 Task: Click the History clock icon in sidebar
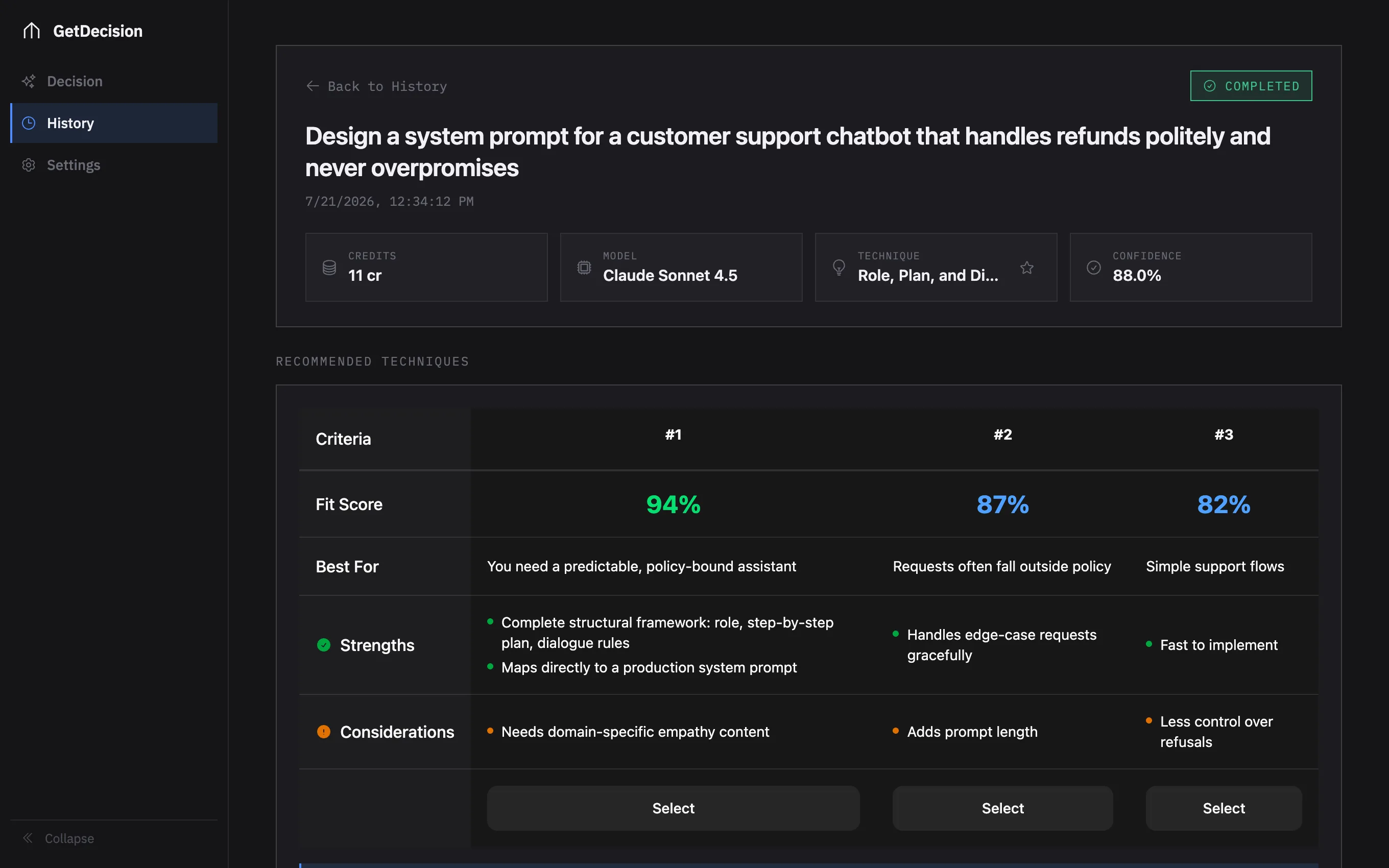point(29,123)
